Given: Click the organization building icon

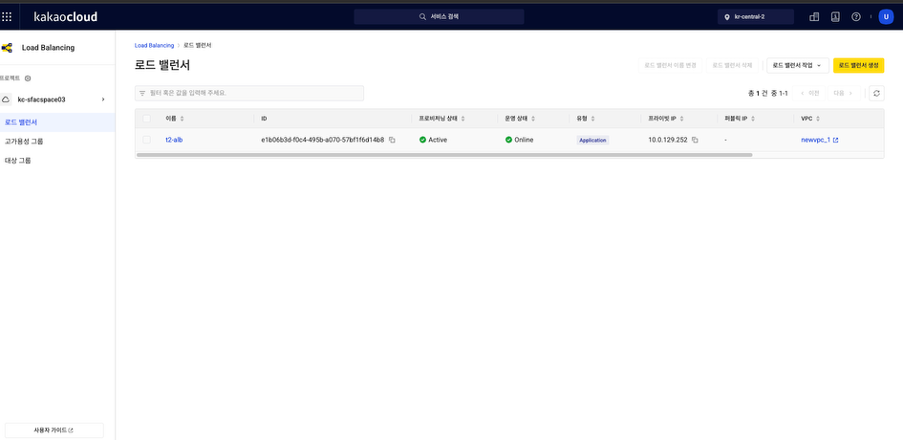Looking at the screenshot, I should pyautogui.click(x=814, y=17).
